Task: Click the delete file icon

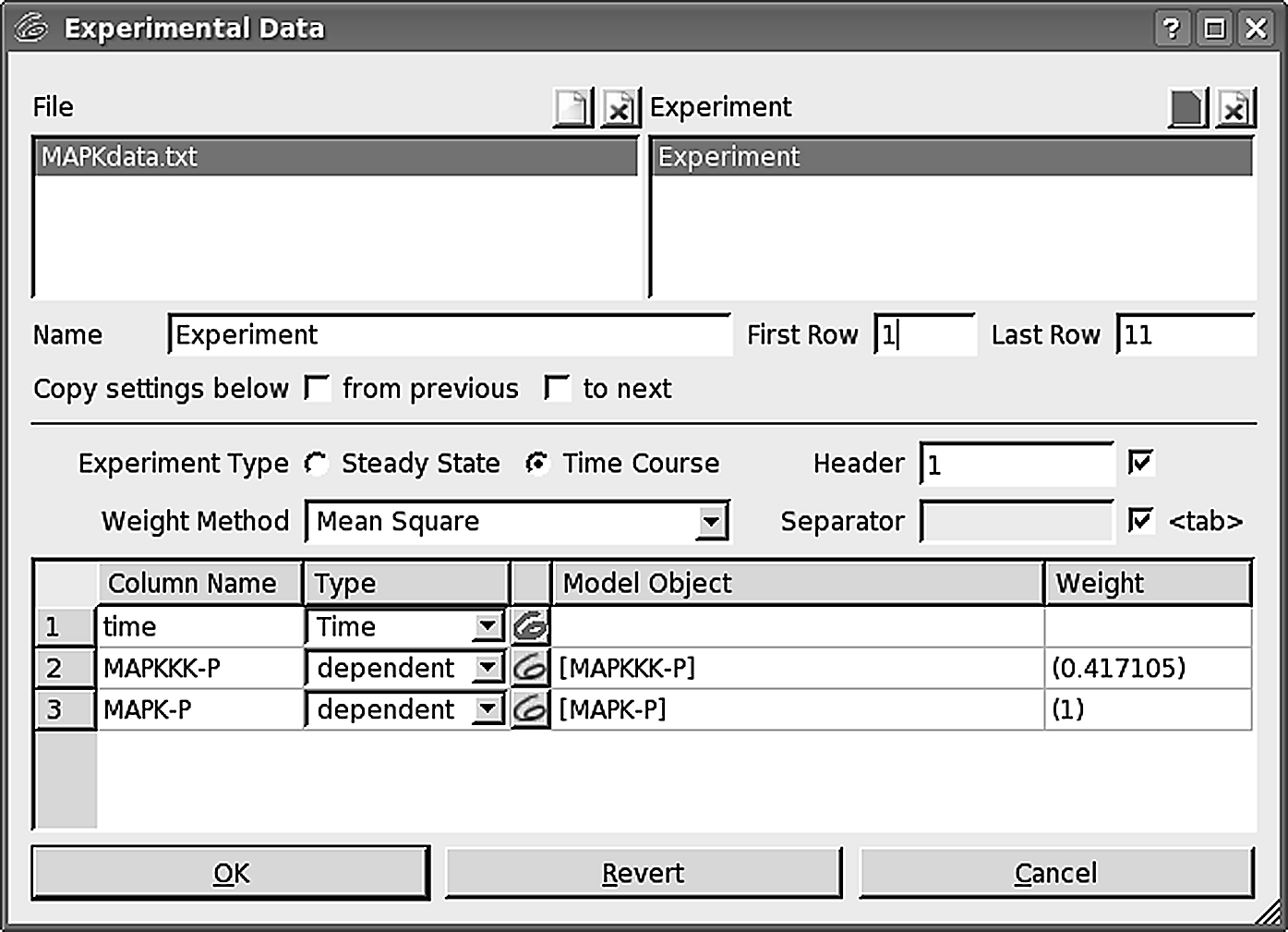Action: 620,108
